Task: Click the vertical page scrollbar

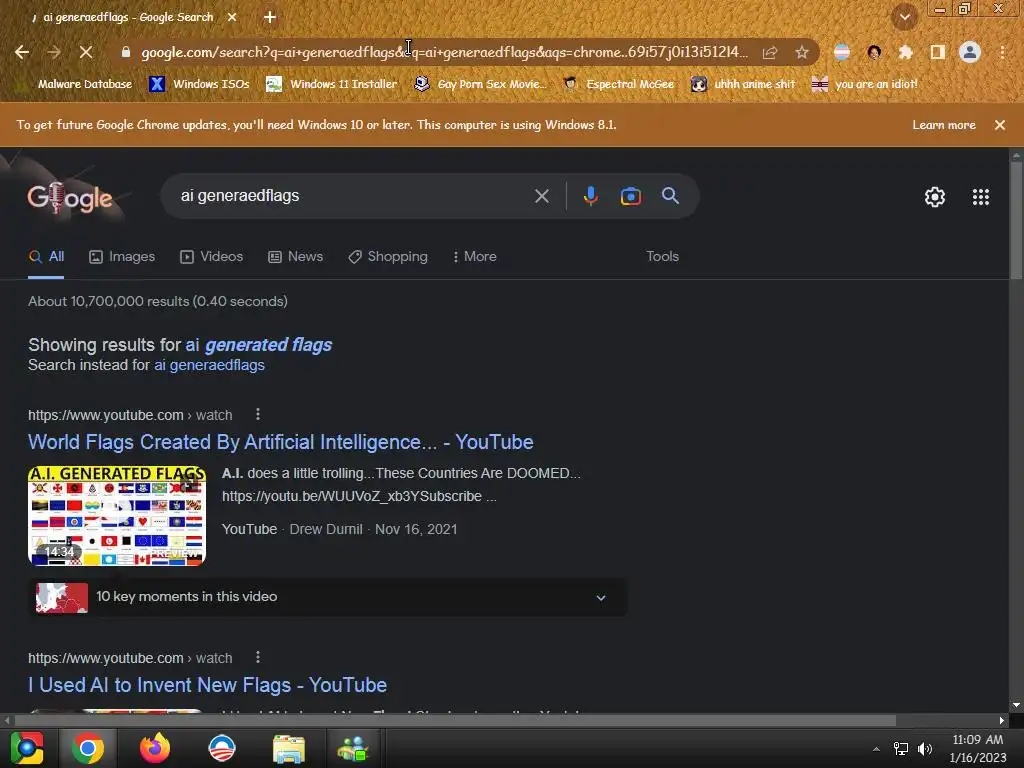Action: pyautogui.click(x=1016, y=222)
